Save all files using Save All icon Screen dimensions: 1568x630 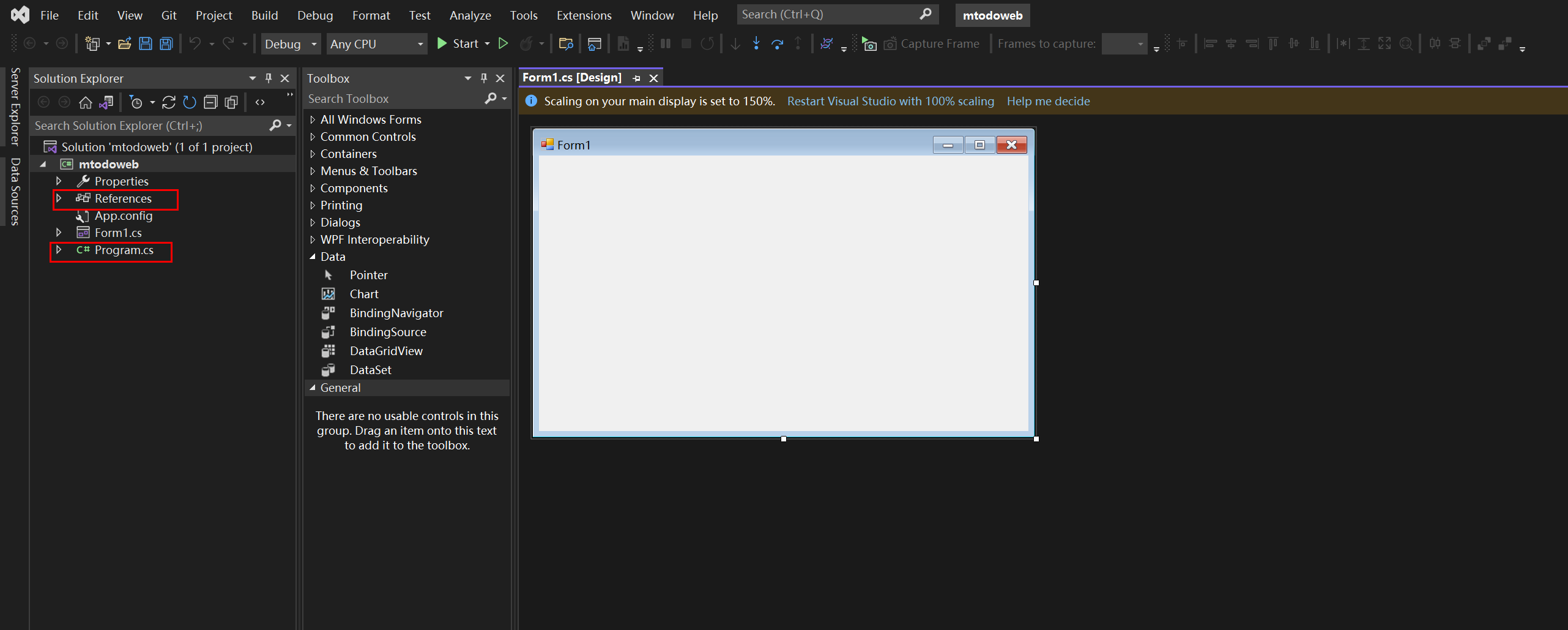(x=166, y=43)
